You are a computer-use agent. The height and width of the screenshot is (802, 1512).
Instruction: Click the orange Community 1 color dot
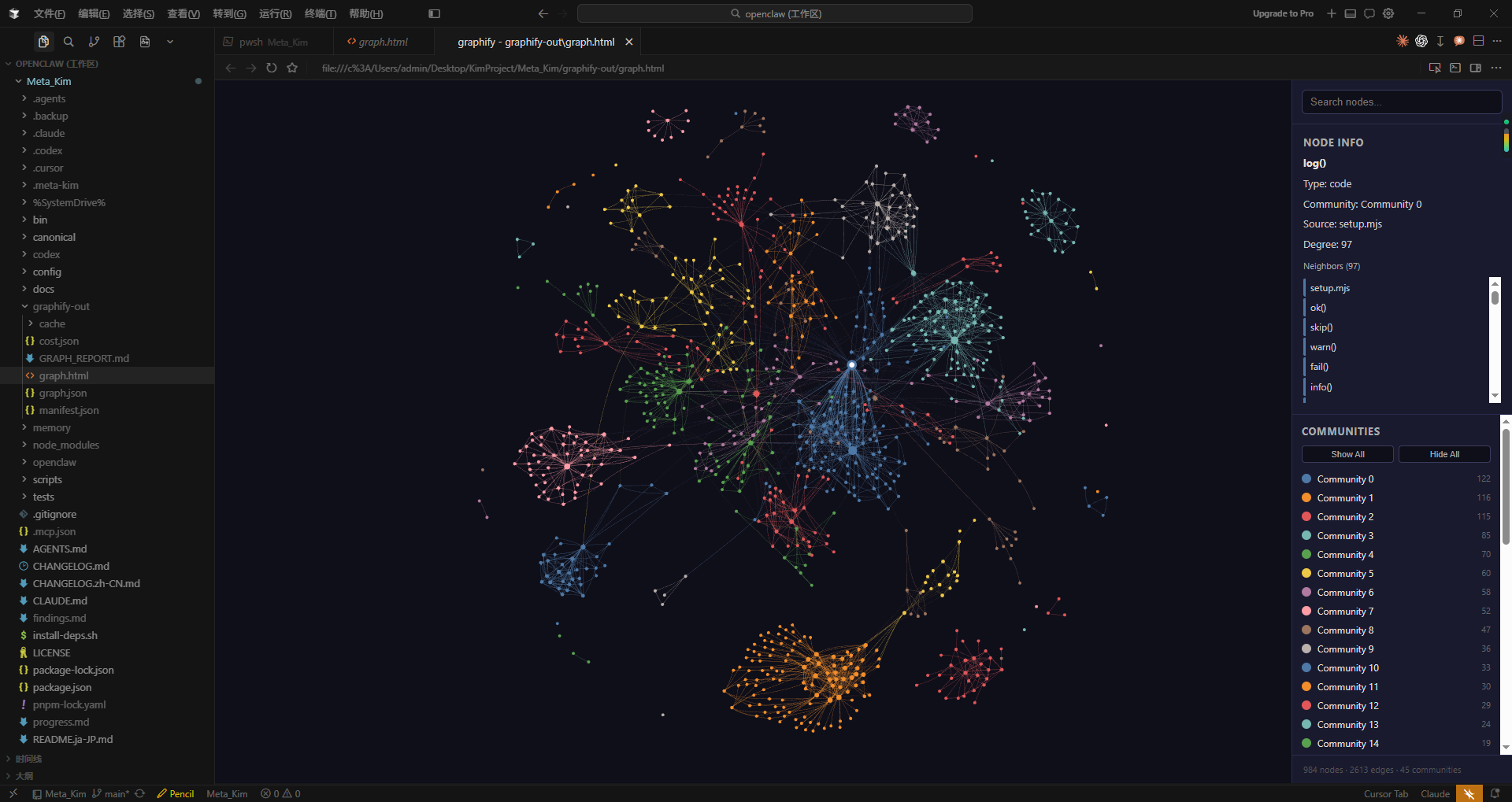(1306, 498)
